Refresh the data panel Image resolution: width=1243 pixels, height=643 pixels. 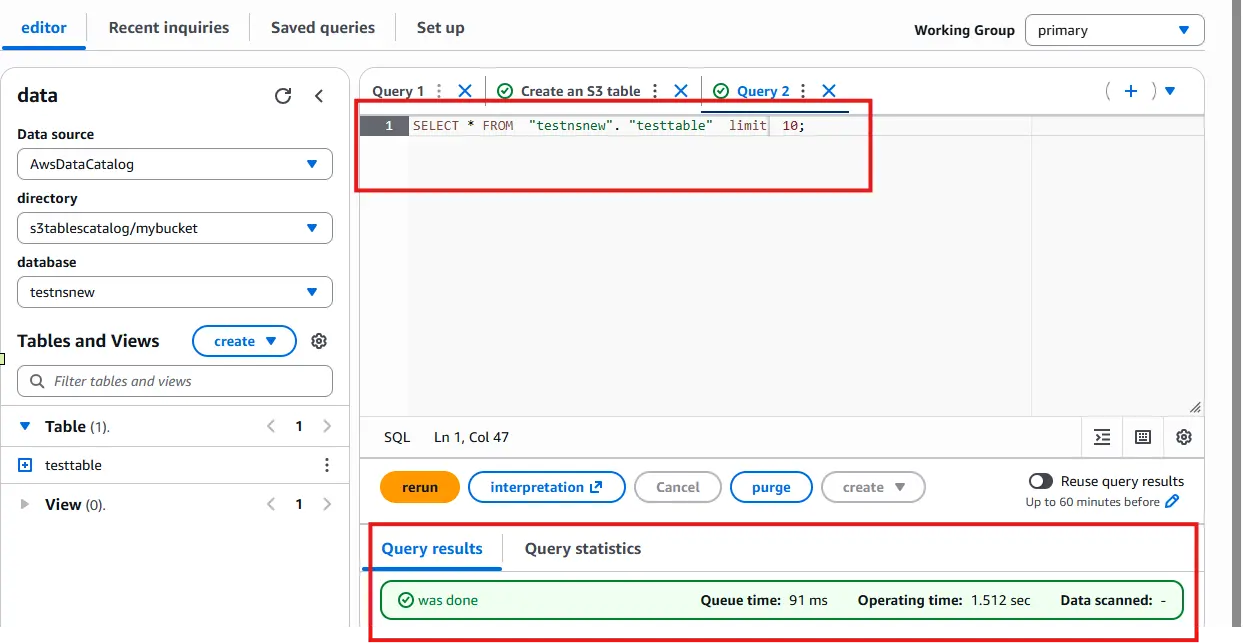click(283, 96)
